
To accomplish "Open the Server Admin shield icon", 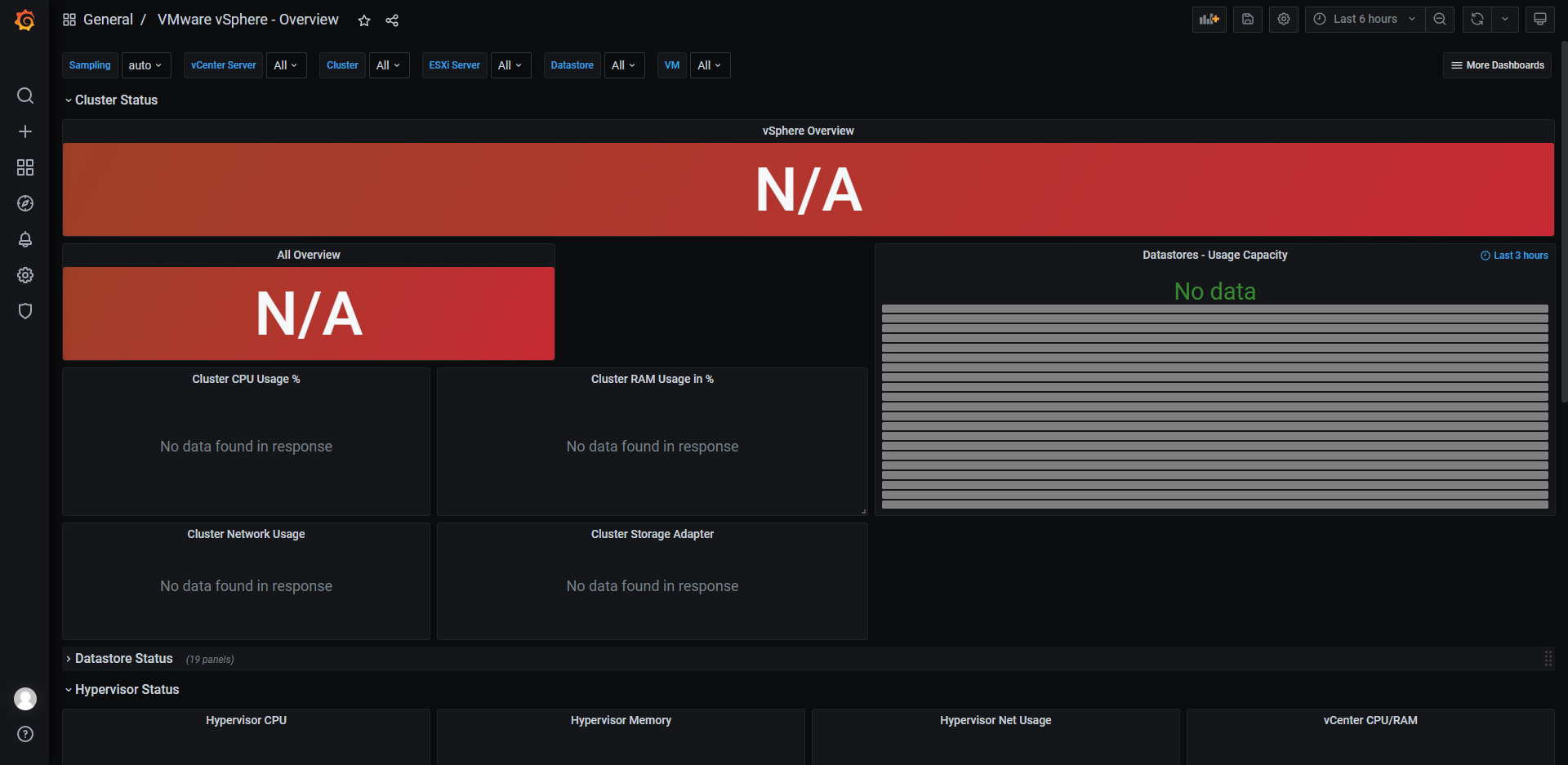I will pos(25,311).
